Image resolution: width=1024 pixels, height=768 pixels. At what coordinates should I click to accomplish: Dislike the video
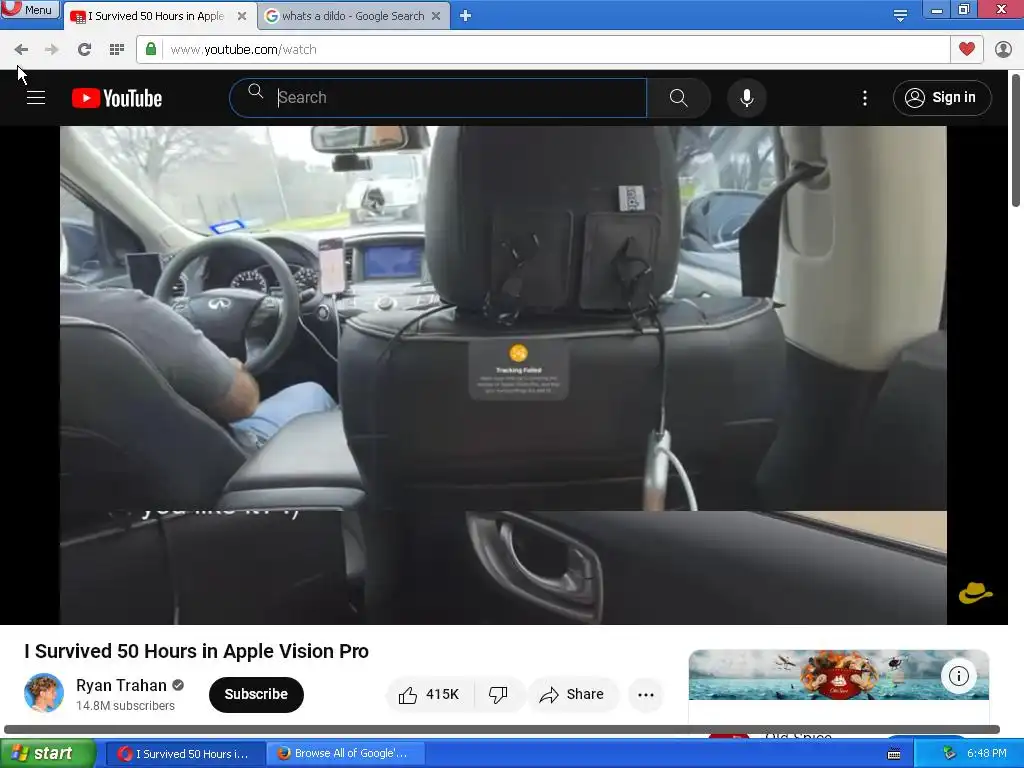[x=498, y=694]
